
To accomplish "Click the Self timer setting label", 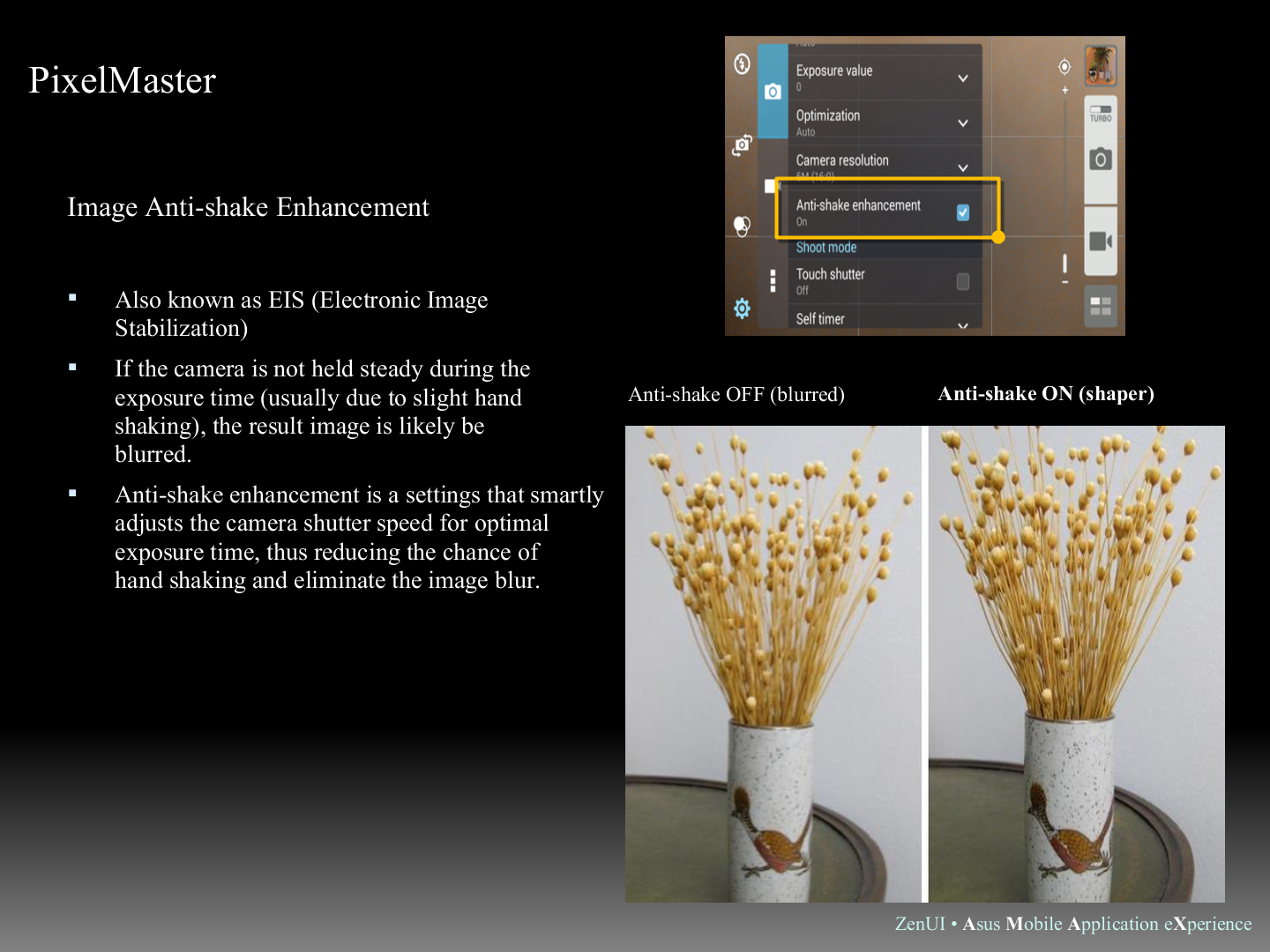I will [x=820, y=319].
